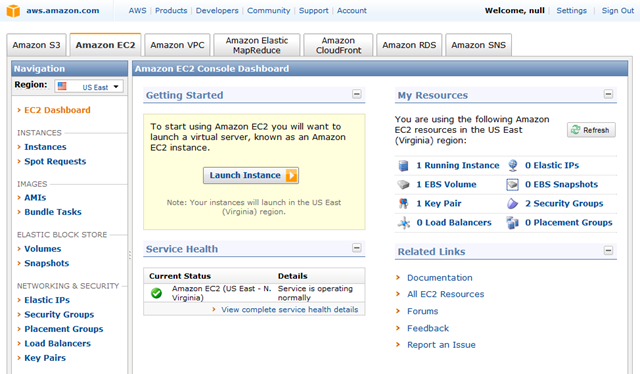
Task: Open the Support menu
Action: click(x=313, y=11)
